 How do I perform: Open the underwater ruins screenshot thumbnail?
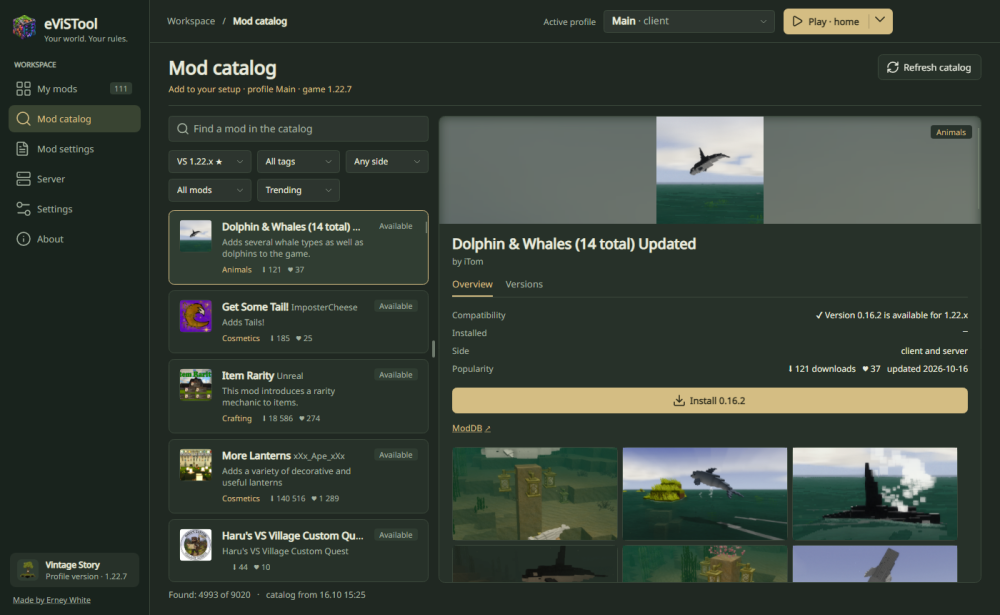click(534, 494)
